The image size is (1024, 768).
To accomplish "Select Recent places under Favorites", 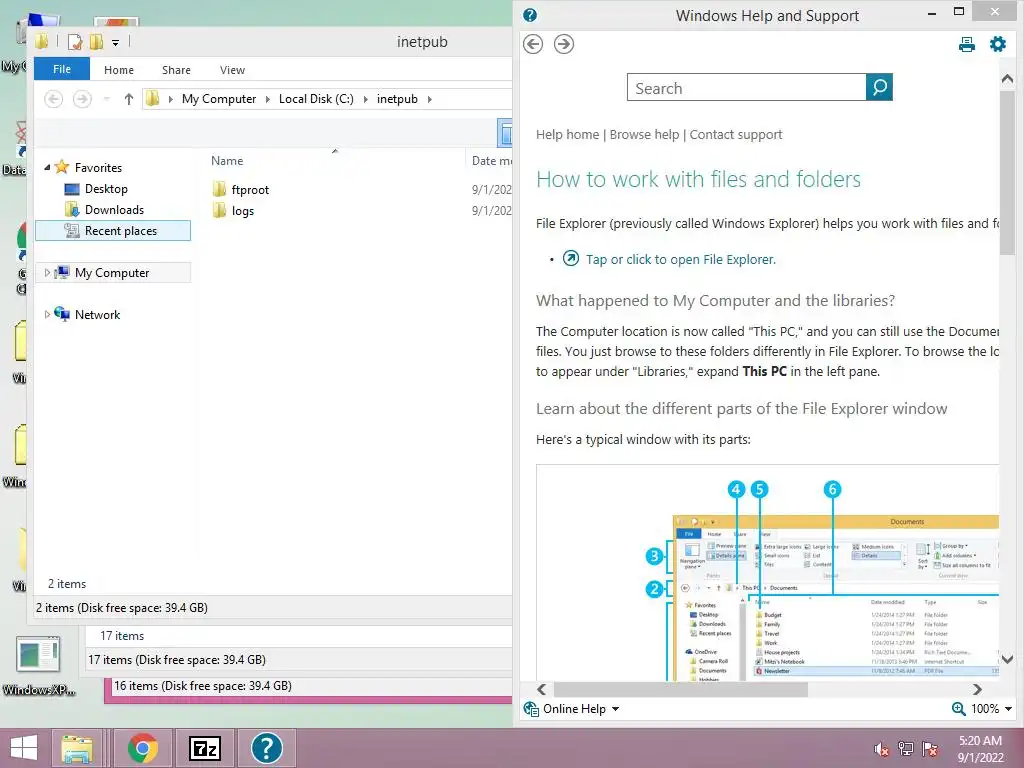I will pos(121,231).
